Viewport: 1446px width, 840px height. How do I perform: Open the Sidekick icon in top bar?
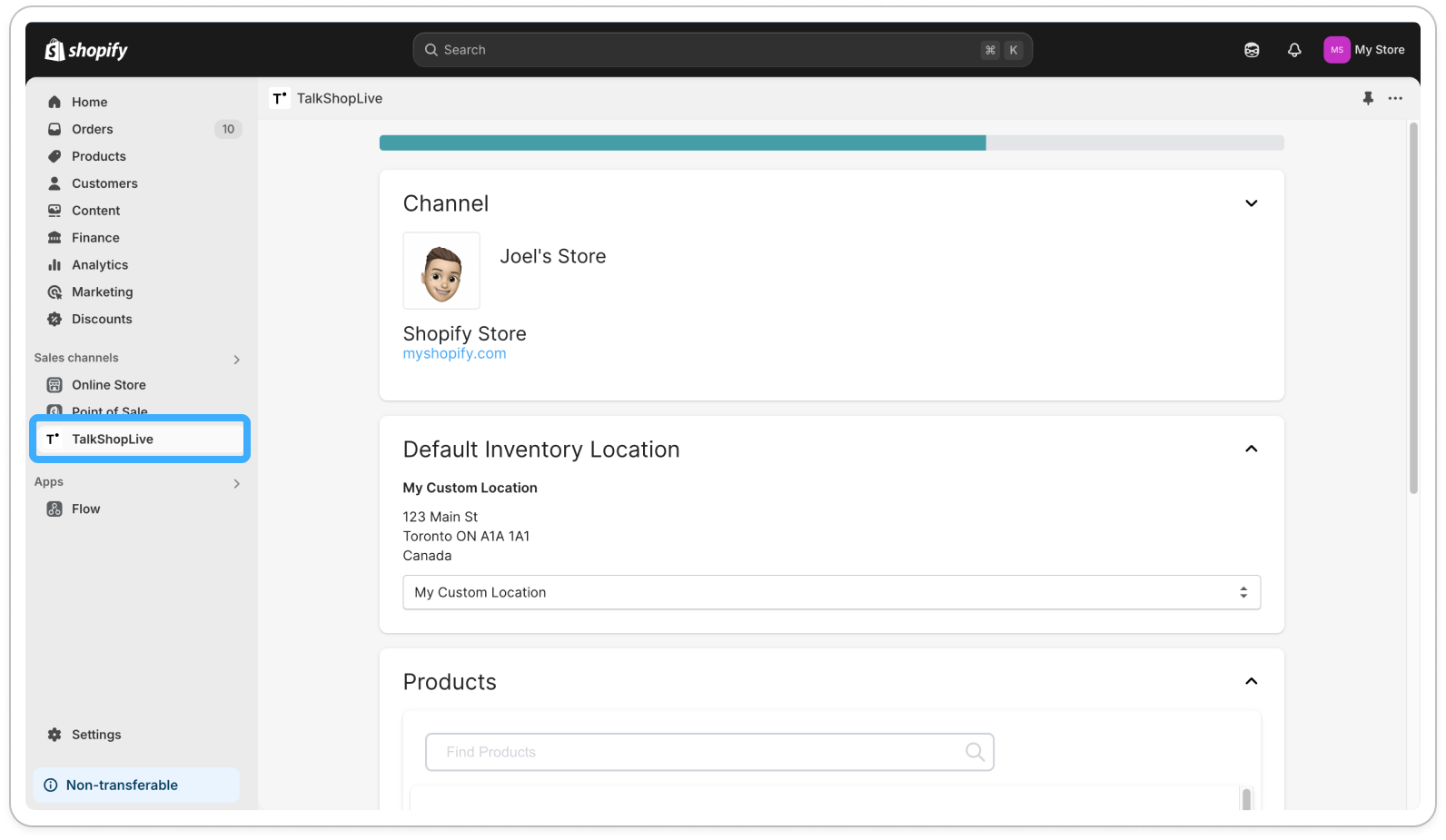point(1252,50)
